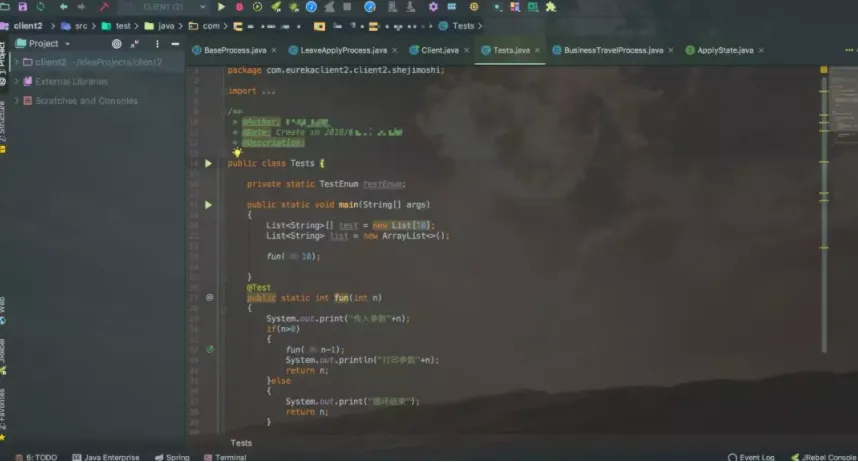Close the BaseProcess.java tab
The height and width of the screenshot is (462, 858).
coord(274,50)
